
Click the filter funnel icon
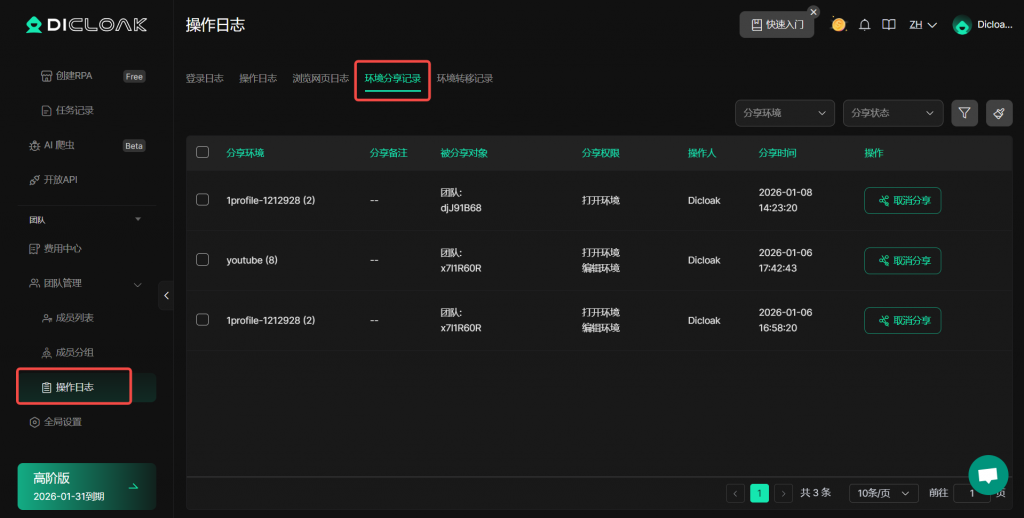964,113
